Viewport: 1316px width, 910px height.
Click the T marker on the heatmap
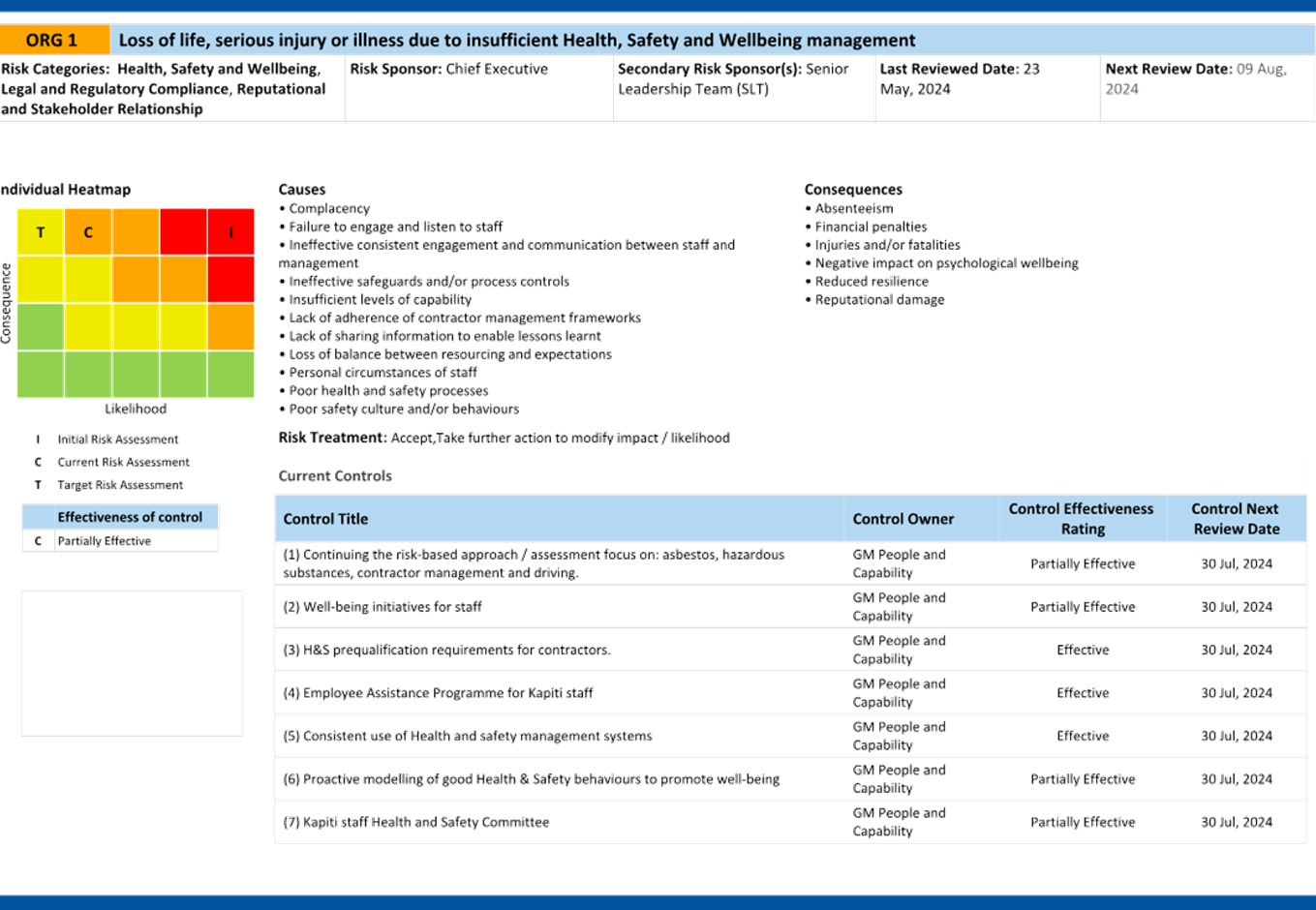pos(41,232)
